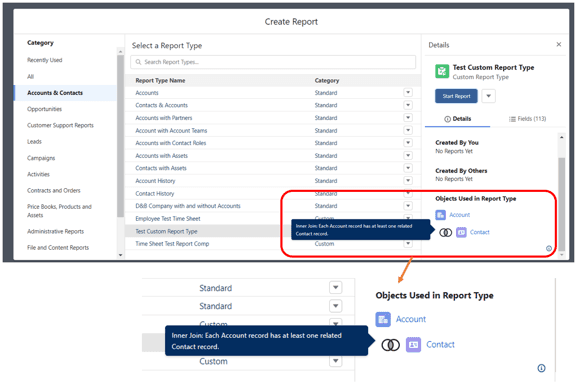Viewport: 578px width, 388px height.
Task: Select Employee Test Time Sheet report type
Action: [x=168, y=219]
